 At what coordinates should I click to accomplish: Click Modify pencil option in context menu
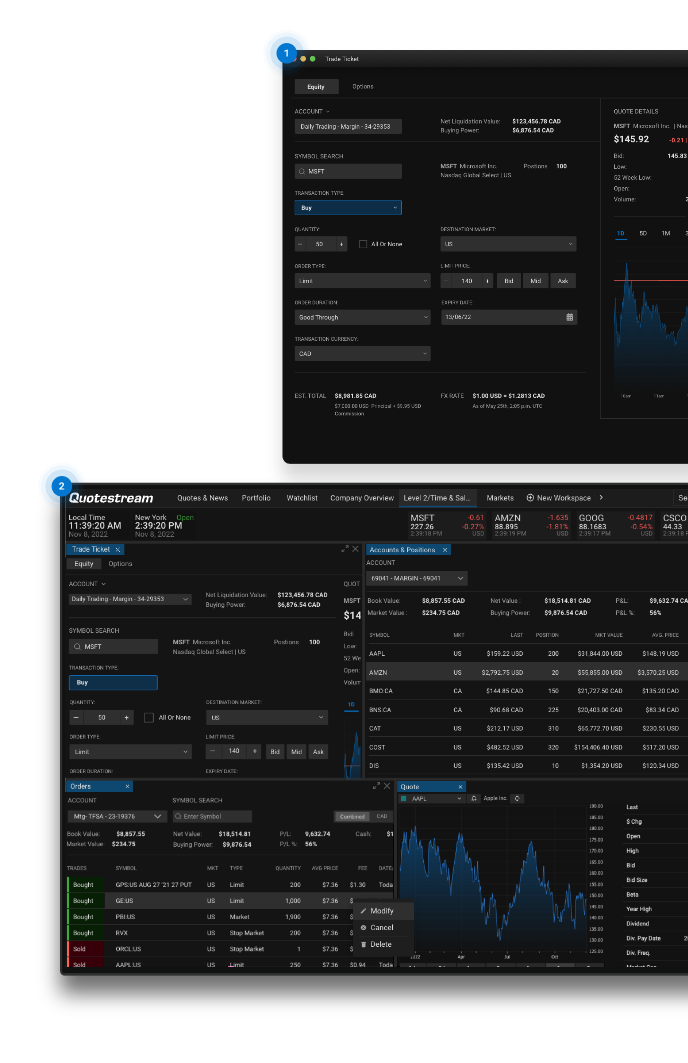click(x=382, y=911)
